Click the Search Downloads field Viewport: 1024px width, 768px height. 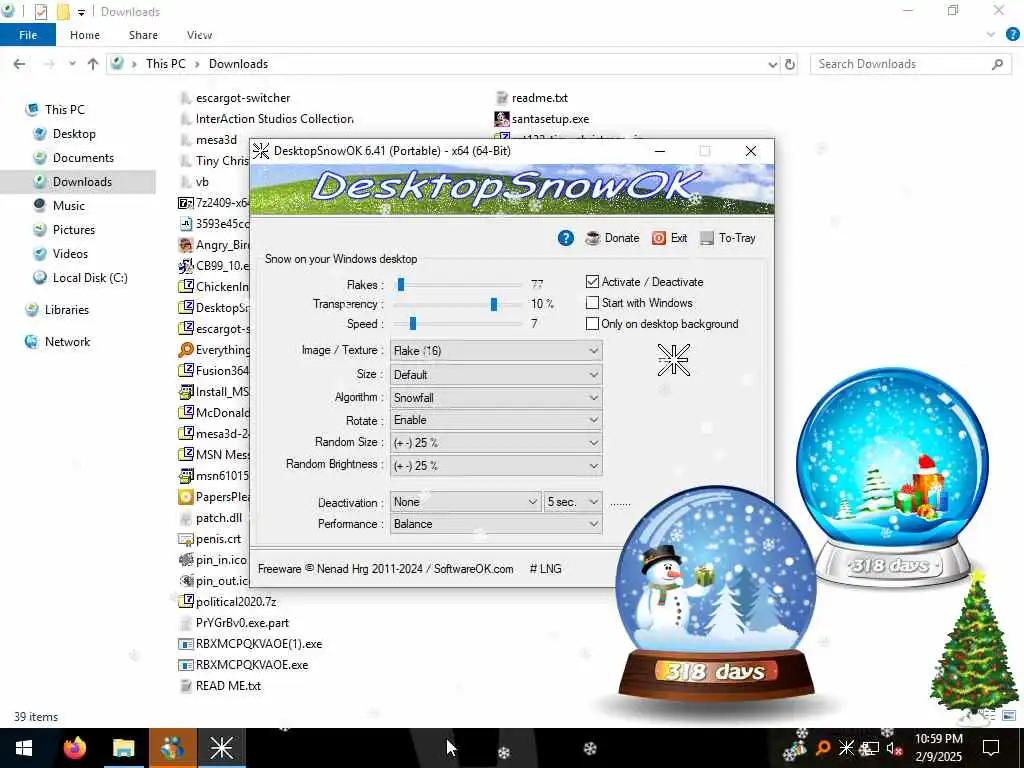pos(910,64)
